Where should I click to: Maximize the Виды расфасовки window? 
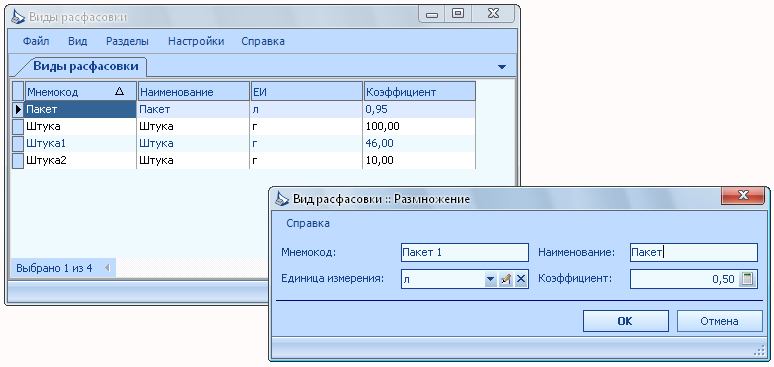coord(458,14)
